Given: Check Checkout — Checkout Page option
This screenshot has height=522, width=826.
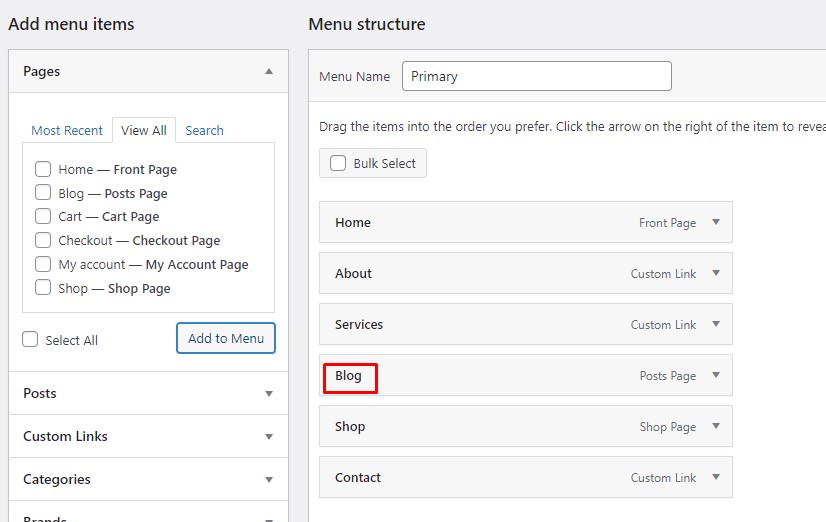Looking at the screenshot, I should click(43, 240).
